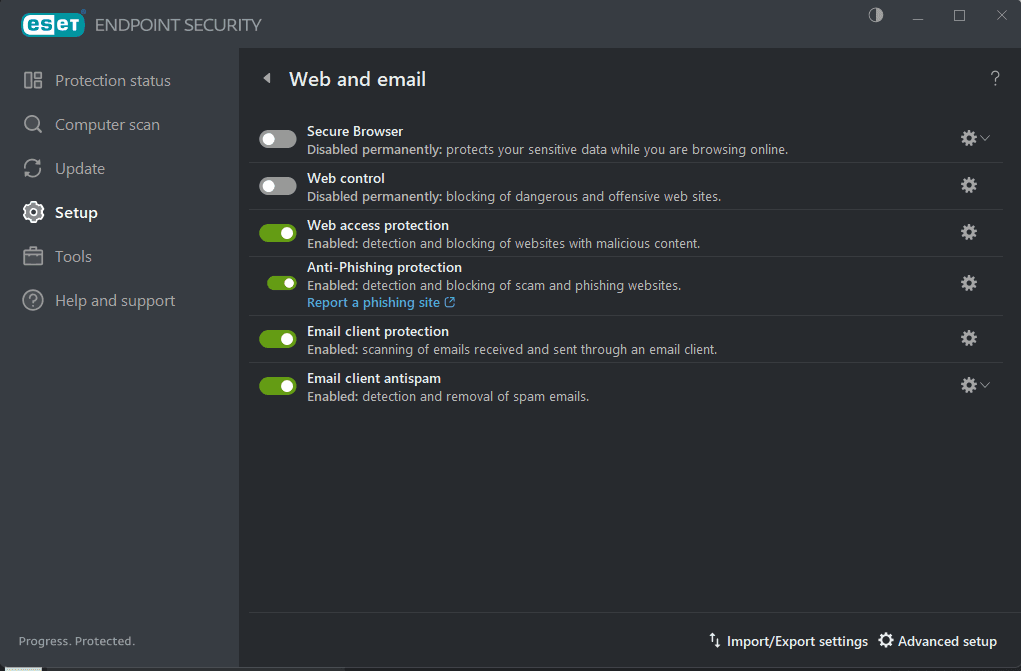Viewport: 1021px width, 671px height.
Task: Open Web control settings gear
Action: (969, 185)
